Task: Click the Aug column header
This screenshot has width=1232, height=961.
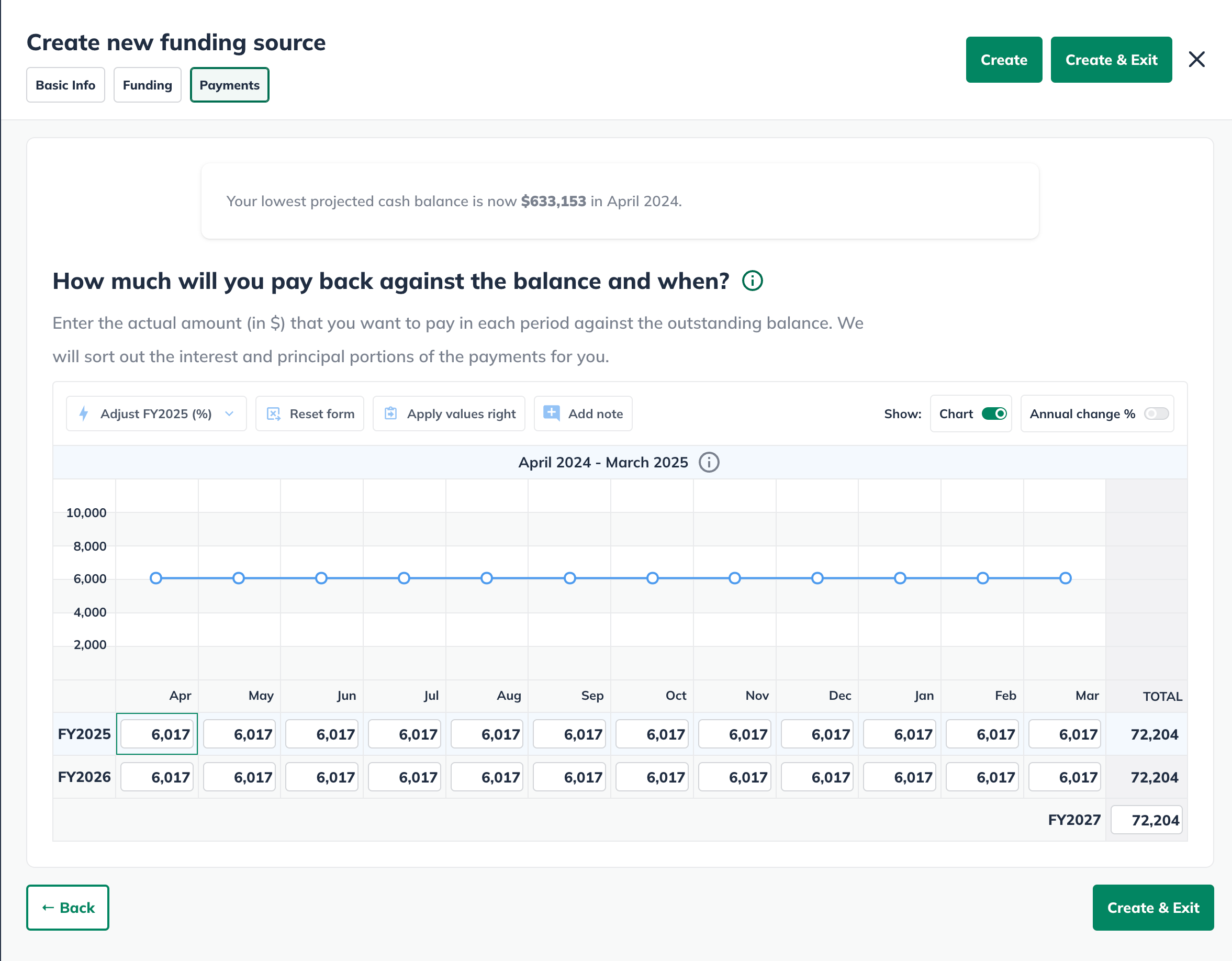Action: tap(509, 695)
